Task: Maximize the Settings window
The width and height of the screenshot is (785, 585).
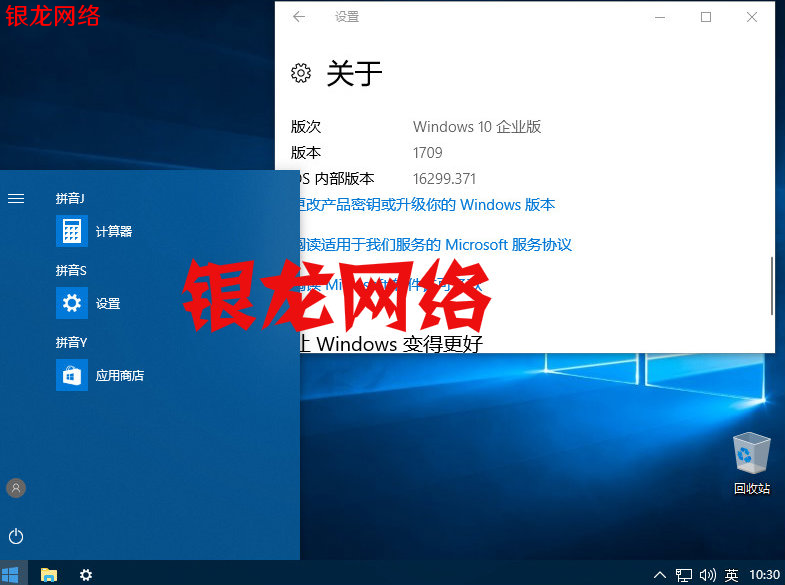Action: [x=706, y=17]
